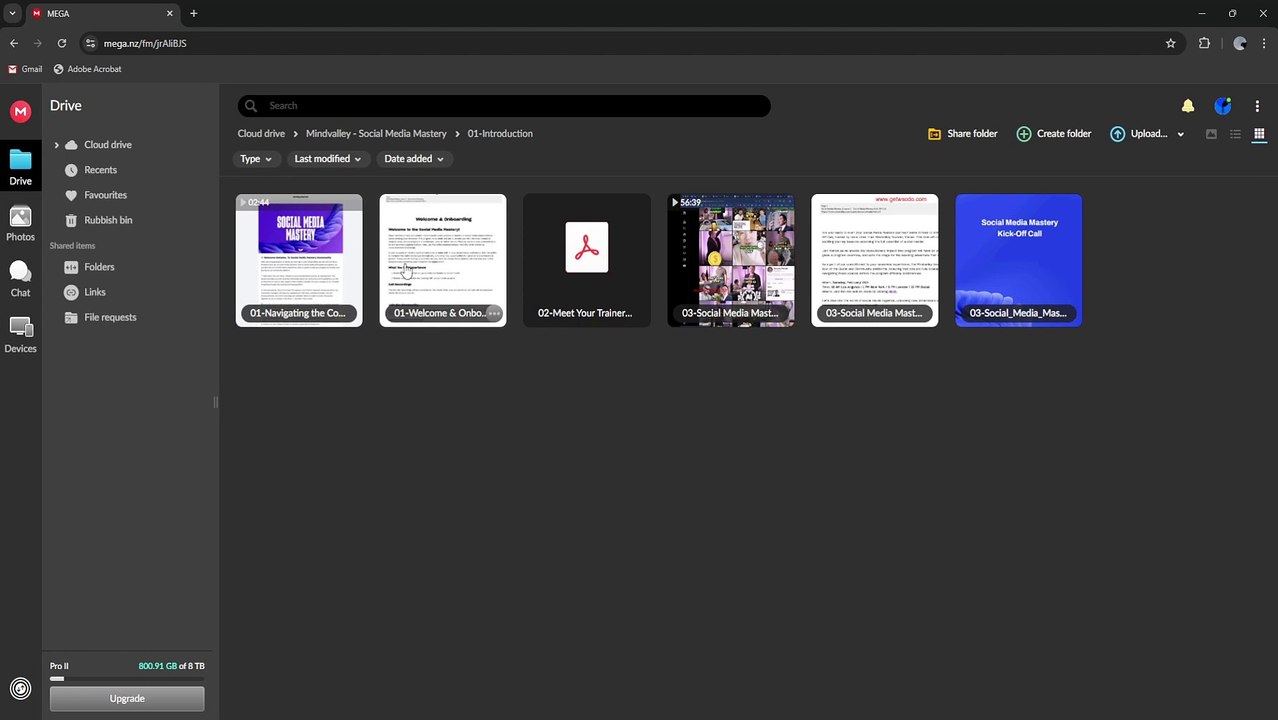Switch to grid thumbnail view
The height and width of the screenshot is (720, 1278).
click(1259, 134)
